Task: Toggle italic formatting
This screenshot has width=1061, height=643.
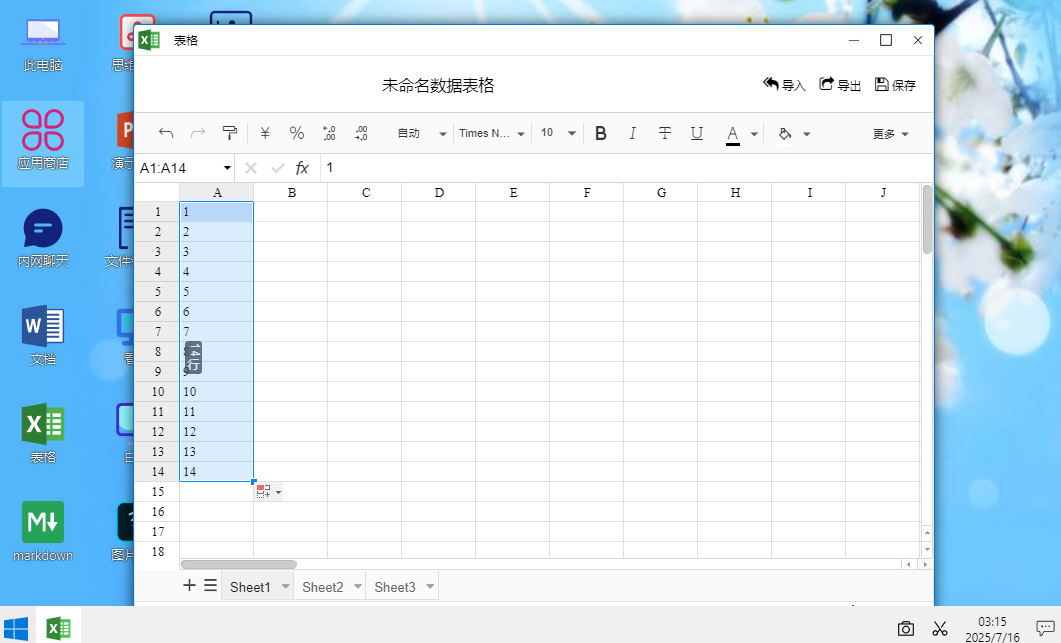Action: tap(632, 133)
